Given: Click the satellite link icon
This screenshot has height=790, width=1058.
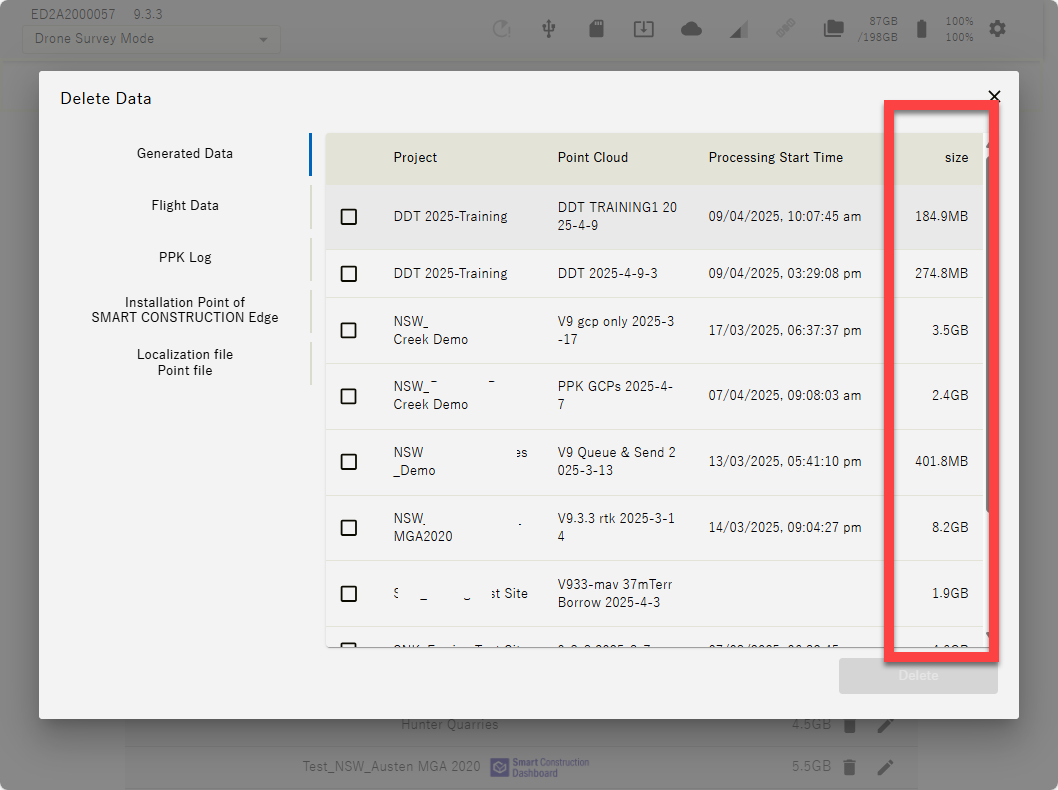Looking at the screenshot, I should point(785,28).
